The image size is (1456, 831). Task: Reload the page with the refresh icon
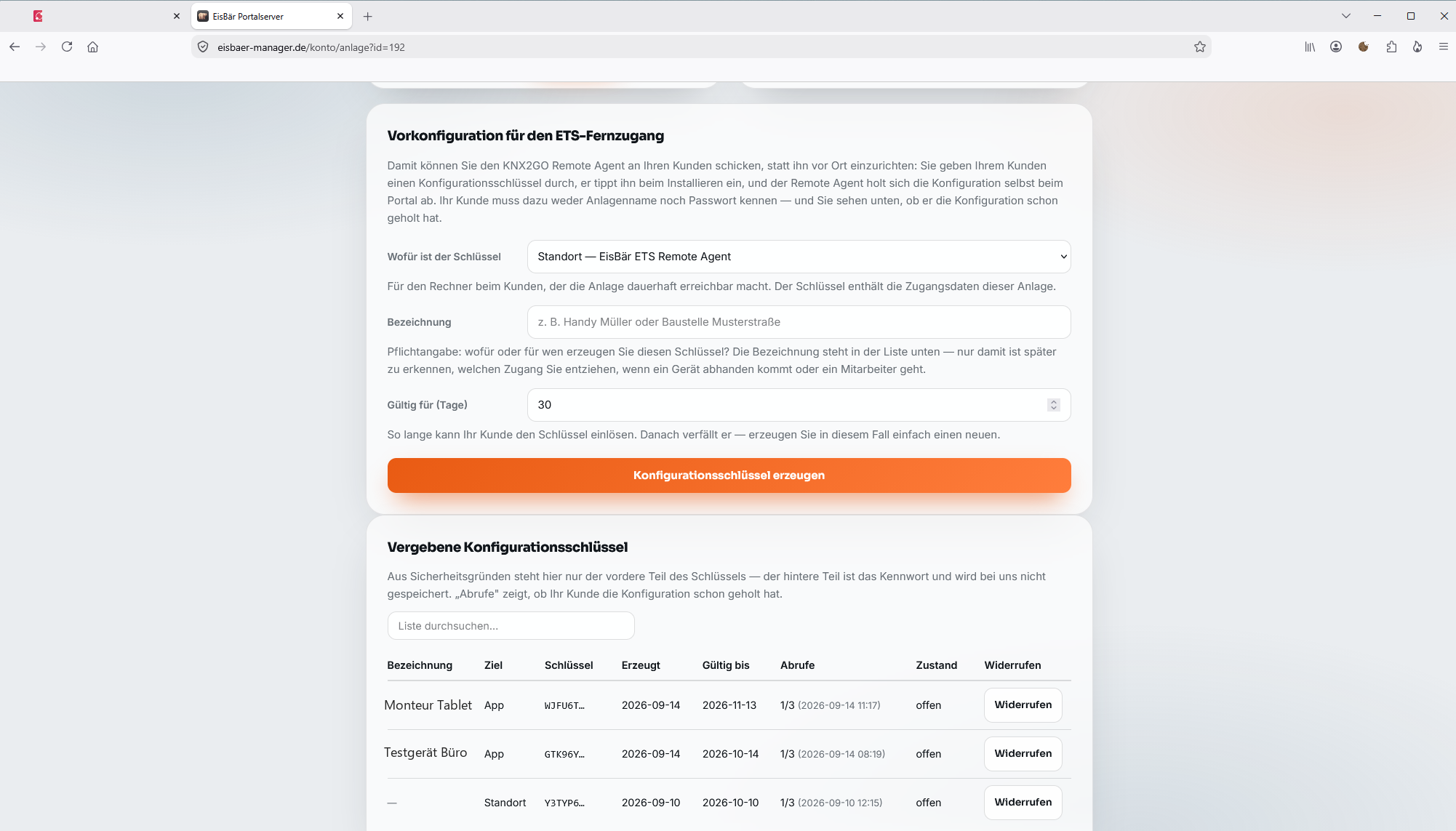67,47
